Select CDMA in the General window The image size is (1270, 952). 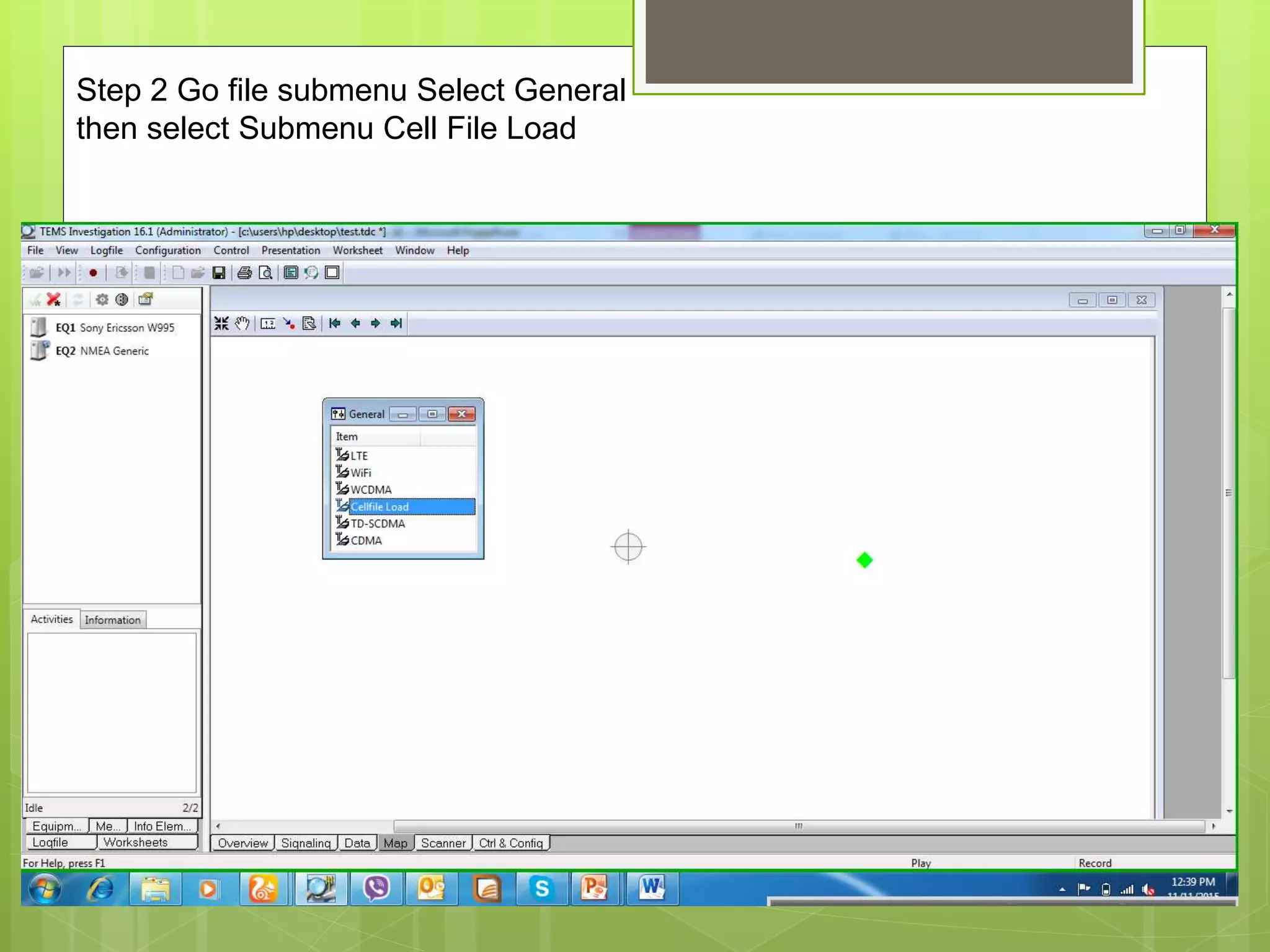click(x=366, y=540)
